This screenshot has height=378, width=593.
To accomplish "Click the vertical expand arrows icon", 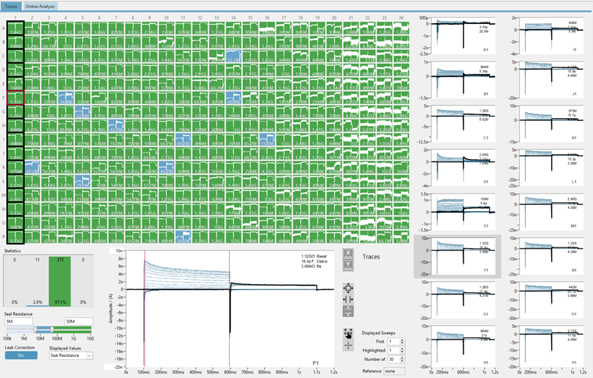I will point(348,311).
